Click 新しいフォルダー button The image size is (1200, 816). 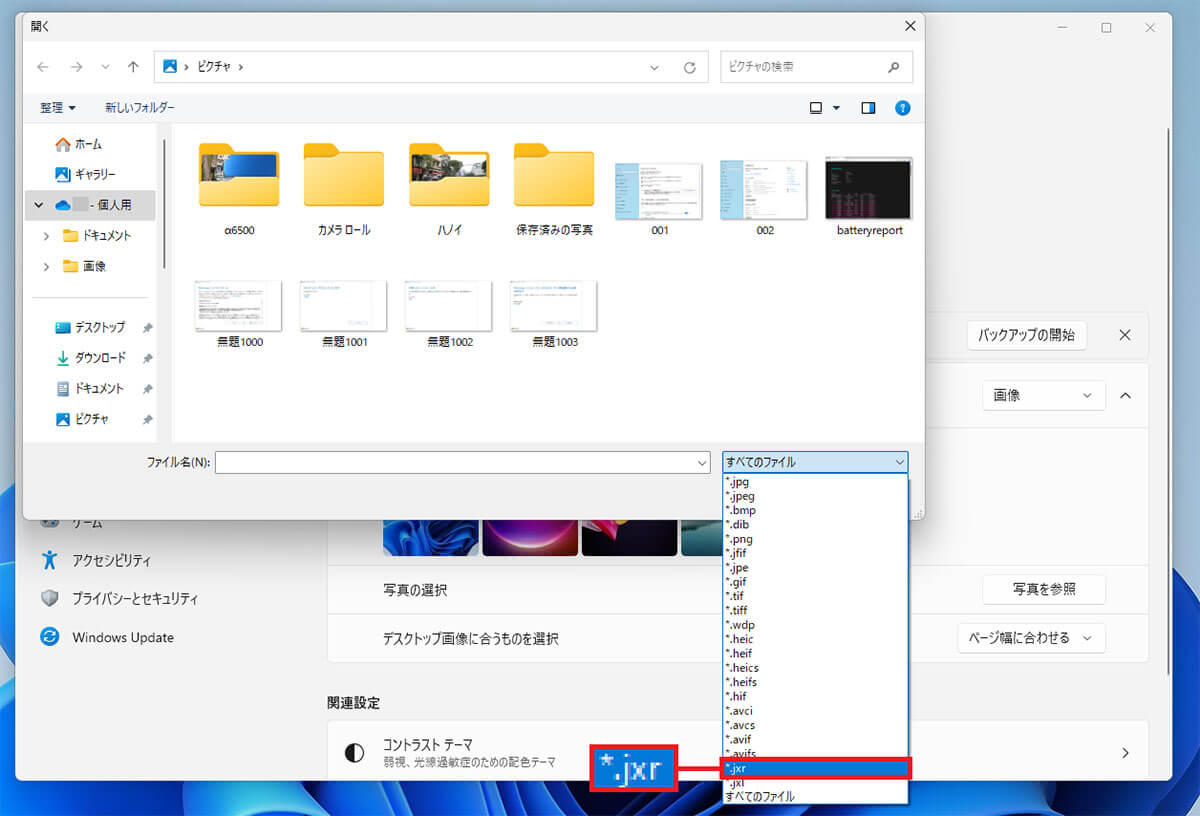click(x=140, y=108)
